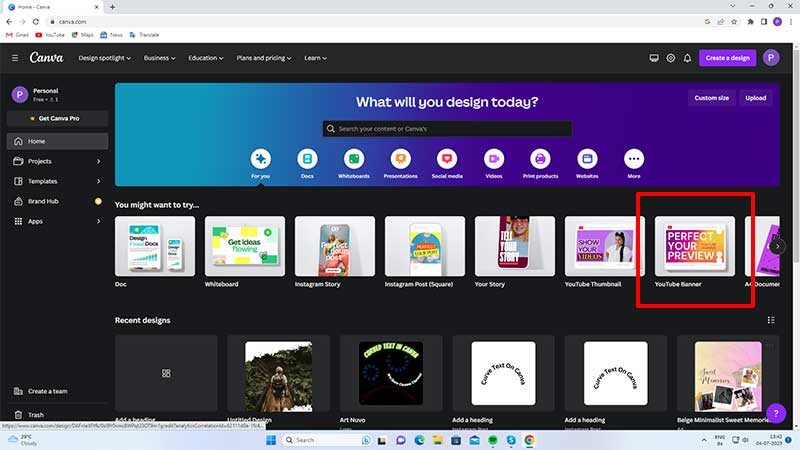Open Beige Minimalist Sweet Memories design
The height and width of the screenshot is (450, 800).
(728, 373)
